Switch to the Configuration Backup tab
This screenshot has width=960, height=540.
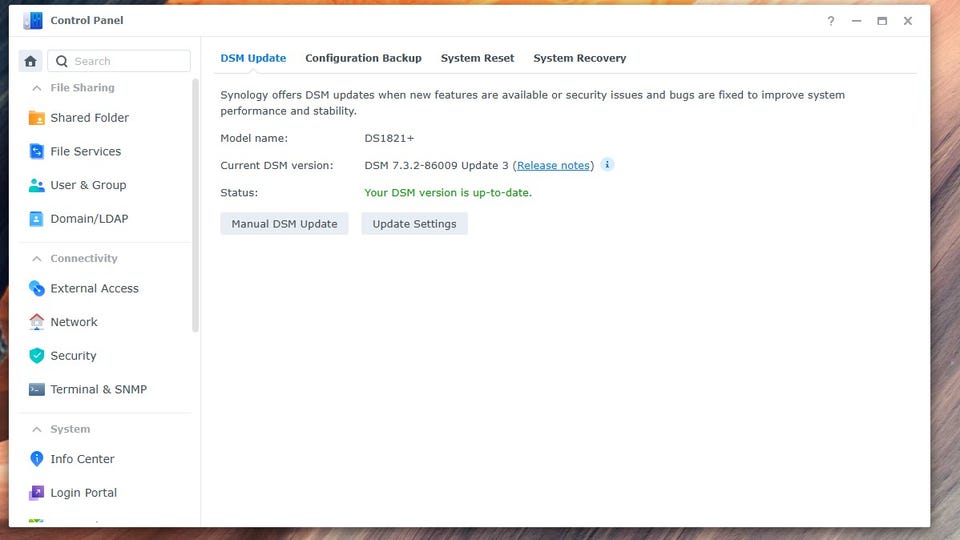click(x=363, y=58)
